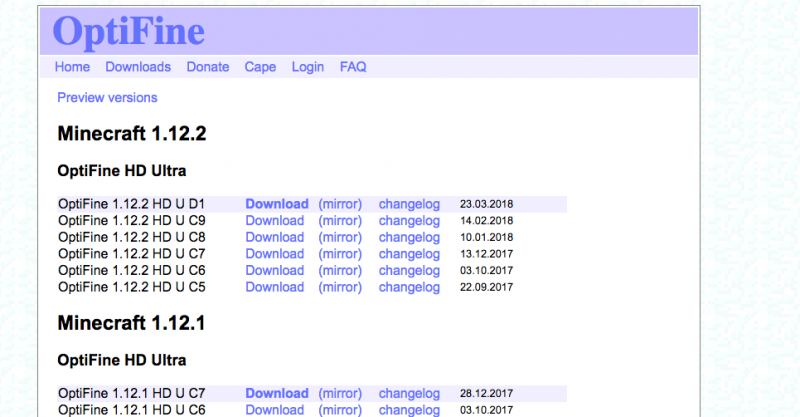The width and height of the screenshot is (800, 417).
Task: View changelog for 1.12.2 HD U C7
Action: pyautogui.click(x=409, y=254)
